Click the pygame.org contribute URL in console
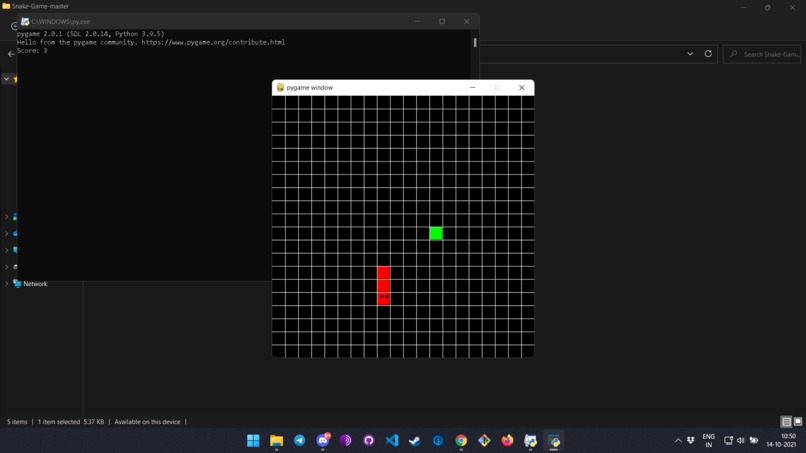This screenshot has height=453, width=806. 213,42
